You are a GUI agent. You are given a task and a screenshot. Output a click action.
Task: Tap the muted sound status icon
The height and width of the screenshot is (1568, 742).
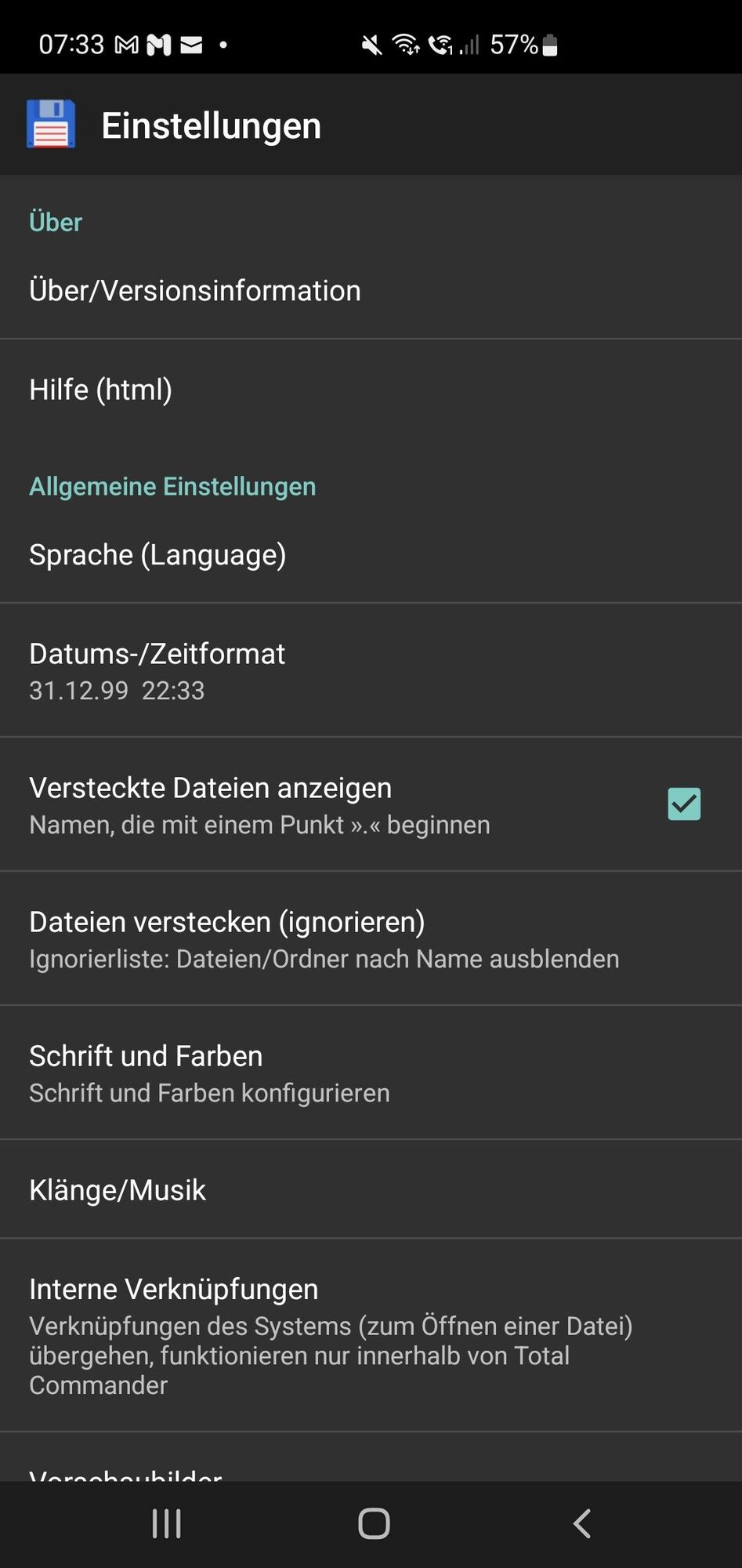(371, 45)
